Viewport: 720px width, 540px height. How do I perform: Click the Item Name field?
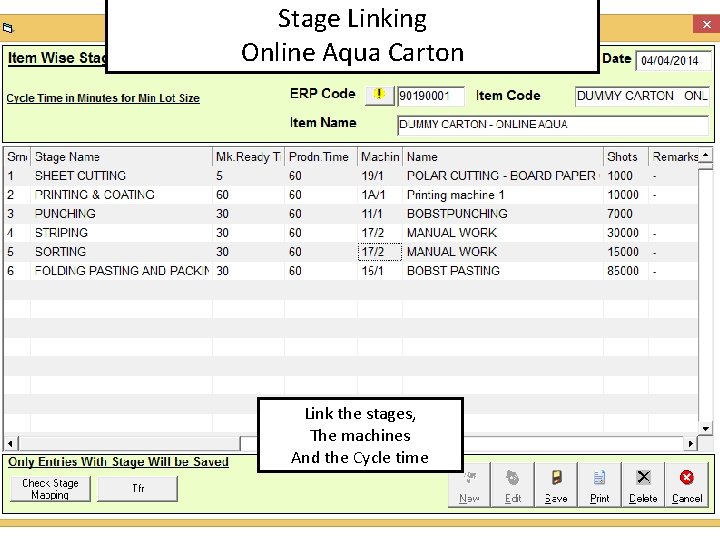pos(553,125)
